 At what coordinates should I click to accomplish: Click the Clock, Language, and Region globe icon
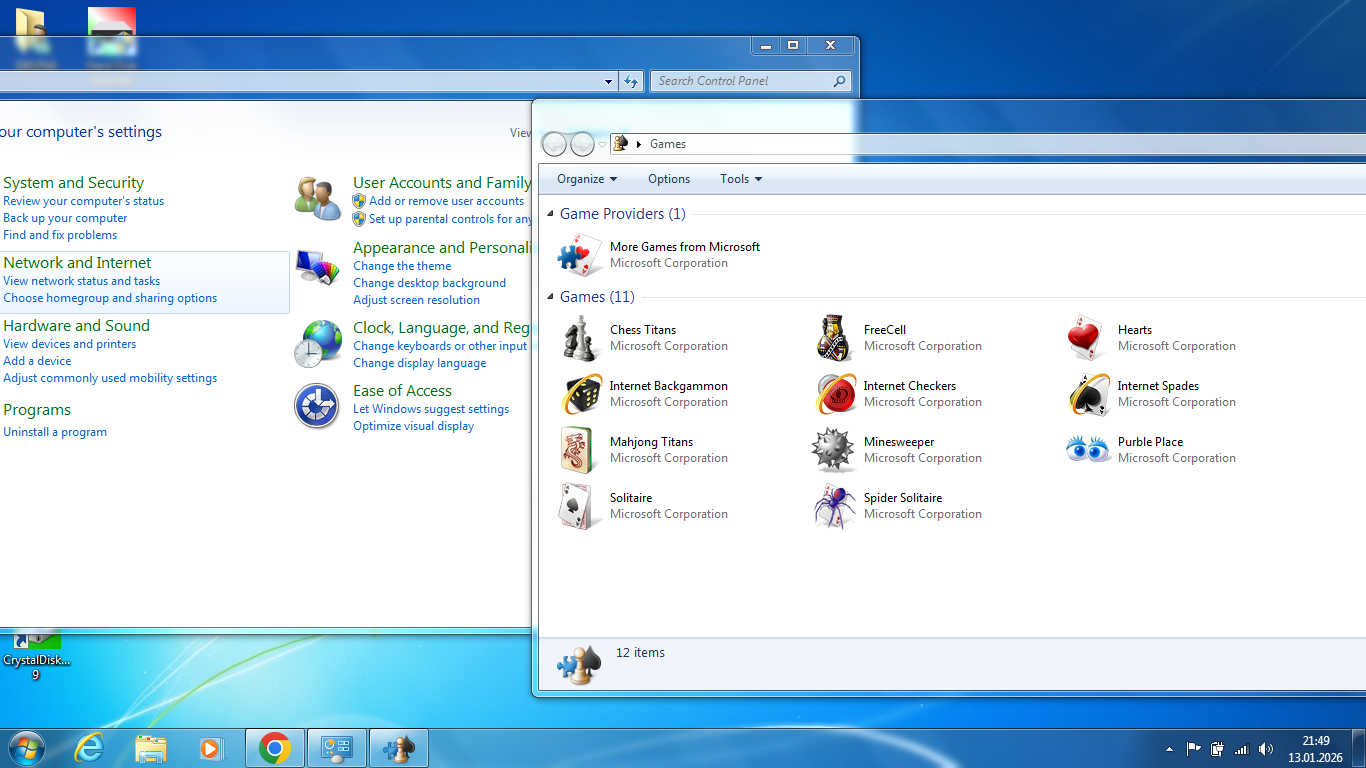pos(318,343)
